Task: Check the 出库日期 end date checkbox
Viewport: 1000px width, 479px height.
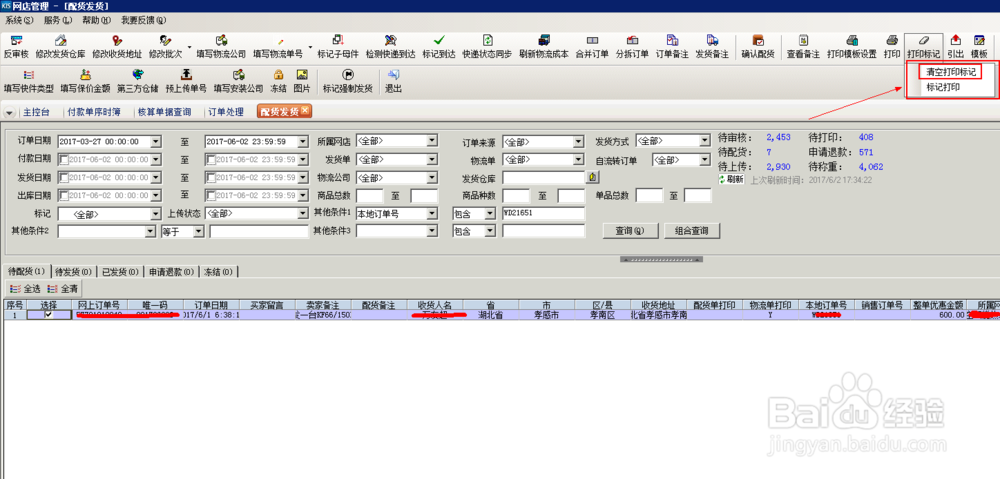Action: pos(211,195)
